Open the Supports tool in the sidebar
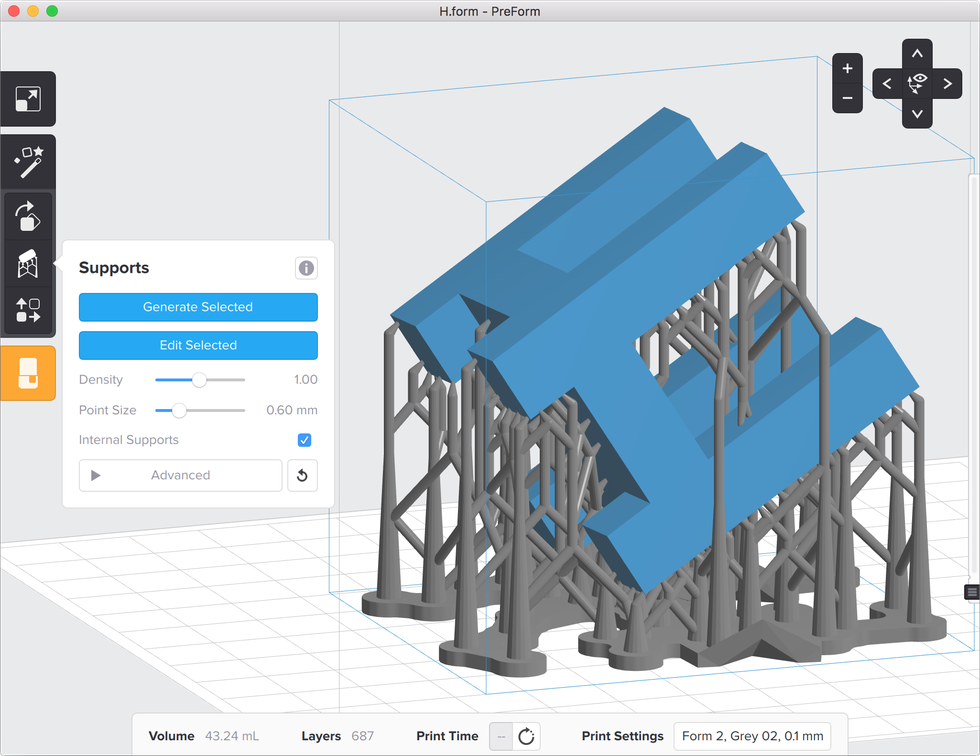980x756 pixels. click(28, 264)
